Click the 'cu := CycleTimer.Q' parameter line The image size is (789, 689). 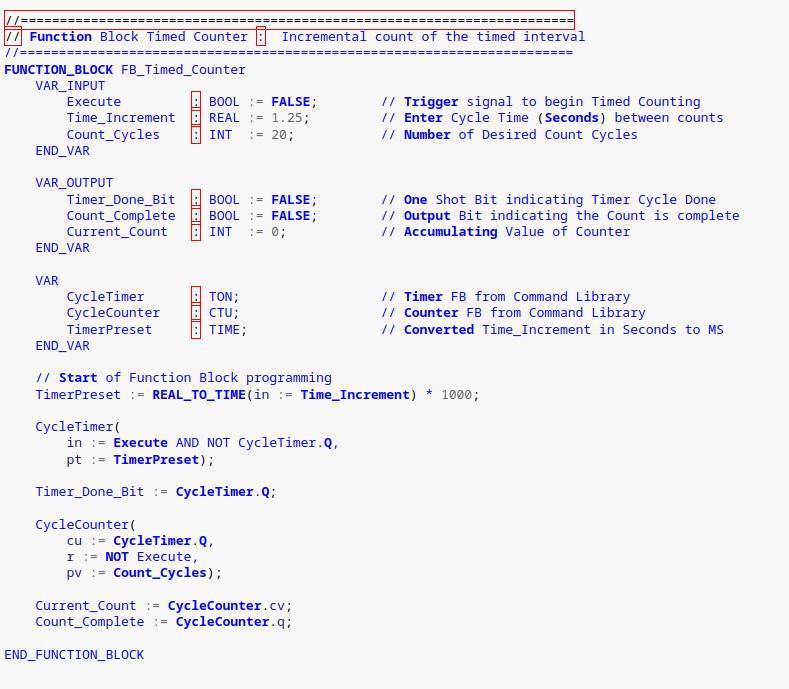(140, 541)
